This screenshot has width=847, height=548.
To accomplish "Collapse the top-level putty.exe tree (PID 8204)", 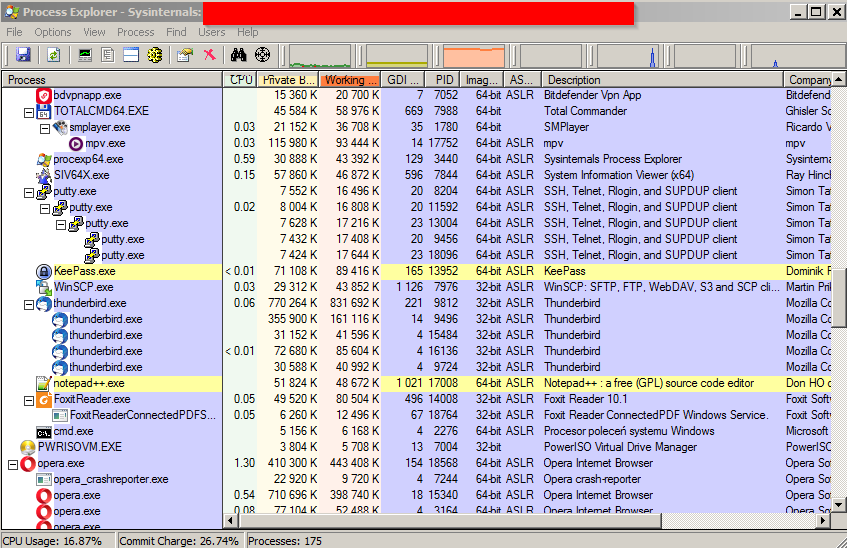I will click(29, 193).
